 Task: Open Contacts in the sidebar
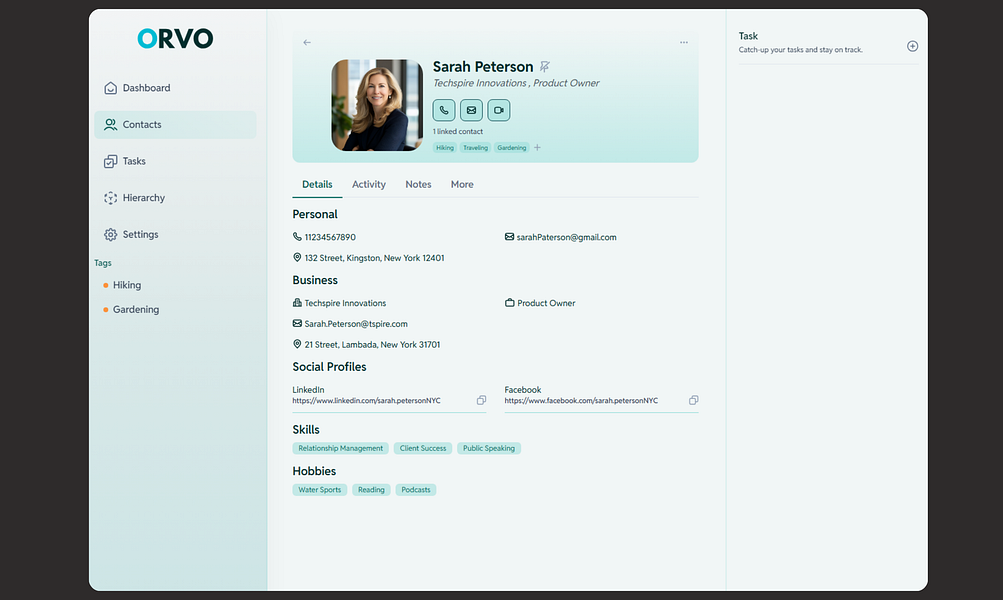(175, 125)
